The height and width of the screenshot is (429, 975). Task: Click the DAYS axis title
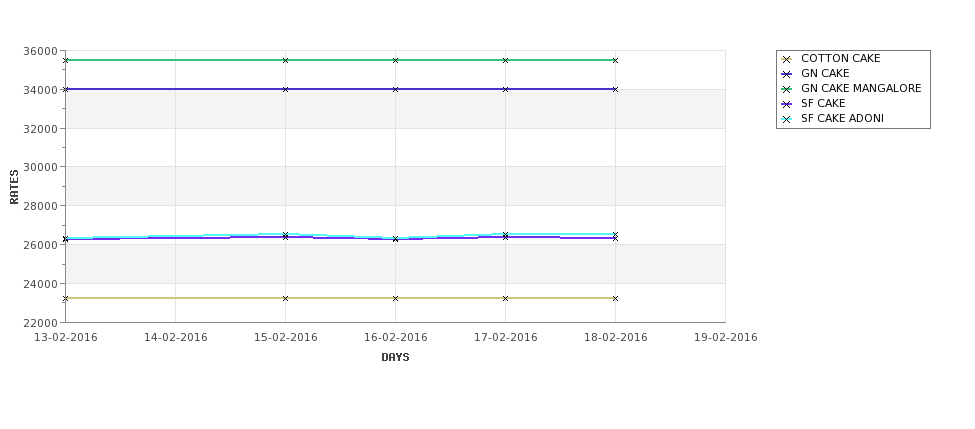coord(395,358)
